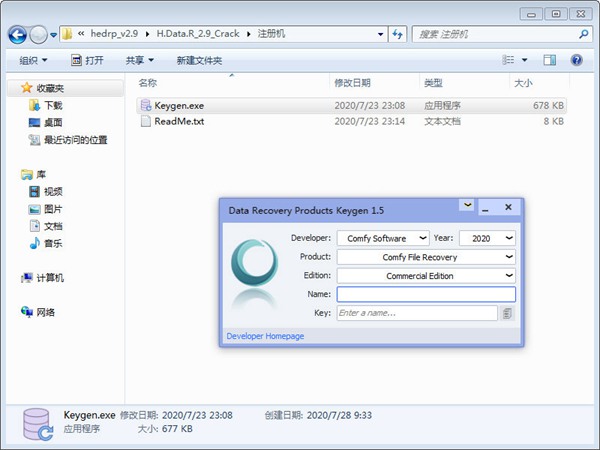Open the 文档 (Documents) library
Viewport: 600px width, 450px height.
click(53, 226)
